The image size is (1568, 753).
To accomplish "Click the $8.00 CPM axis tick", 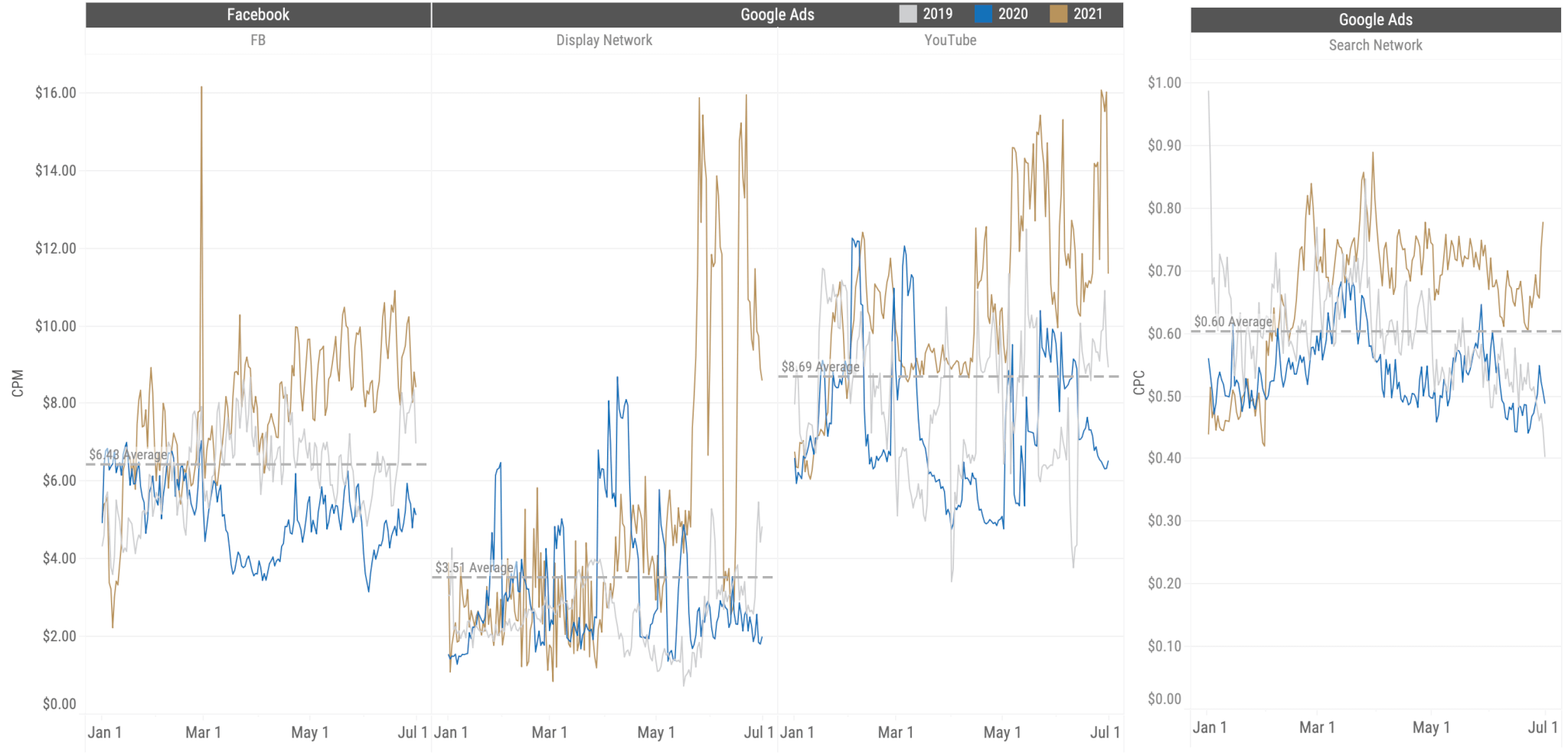I will (x=60, y=403).
